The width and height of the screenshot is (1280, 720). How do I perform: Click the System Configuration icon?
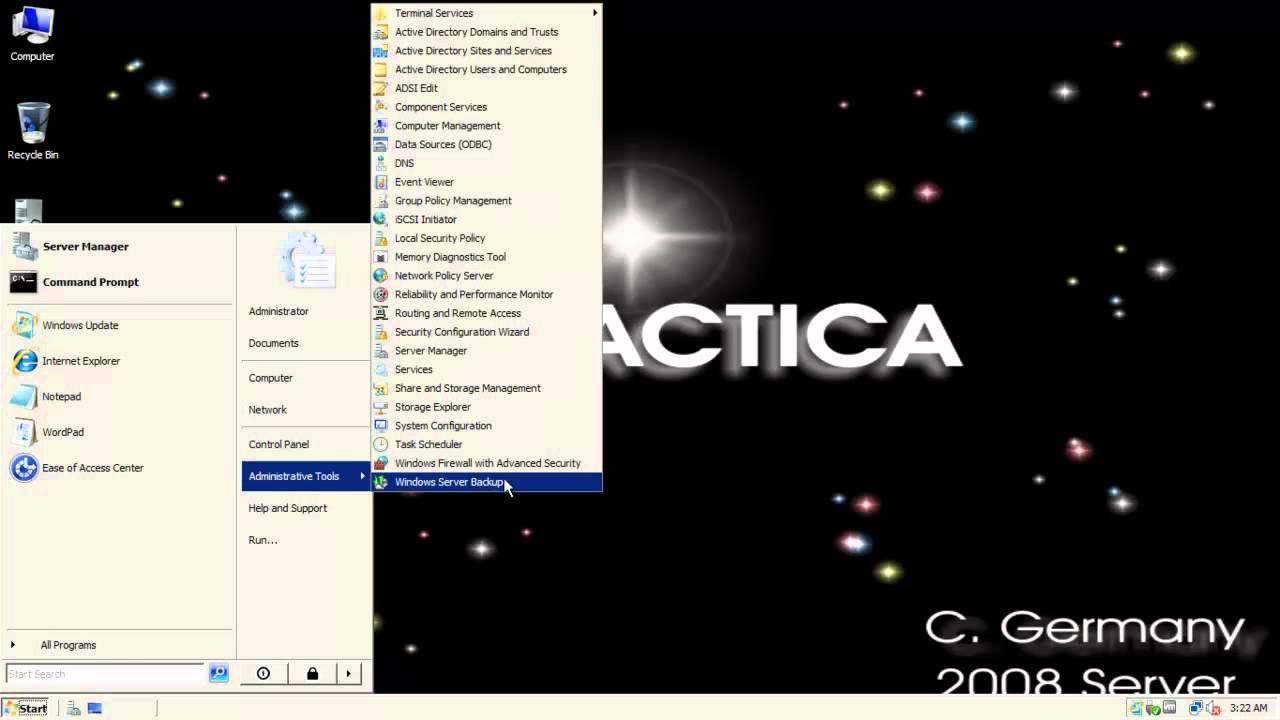[x=380, y=426]
